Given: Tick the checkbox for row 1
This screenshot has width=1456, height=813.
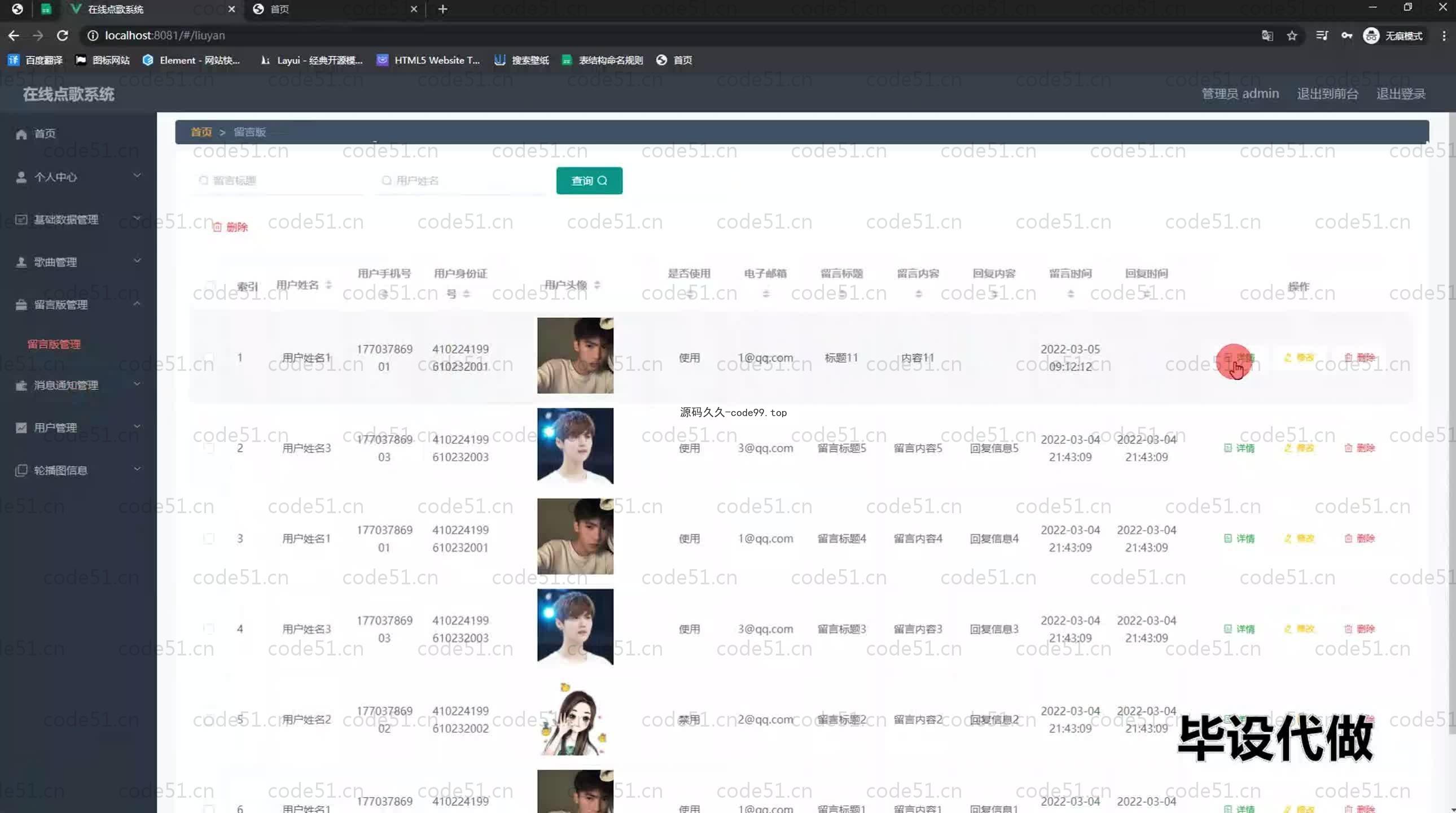Looking at the screenshot, I should click(x=209, y=358).
